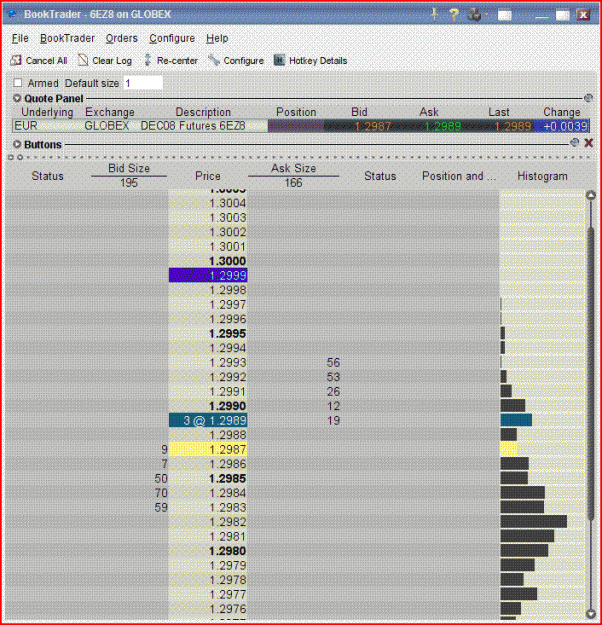602x625 pixels.
Task: Click the teal histogram bar at 1.2989
Action: click(516, 420)
